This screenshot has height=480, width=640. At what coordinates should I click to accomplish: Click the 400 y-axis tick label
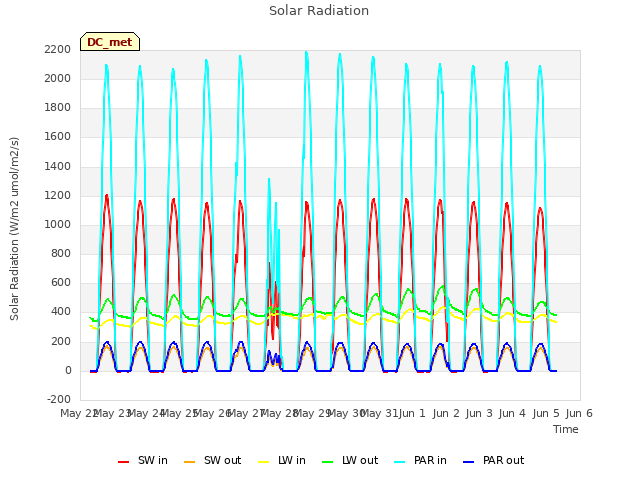(x=61, y=312)
